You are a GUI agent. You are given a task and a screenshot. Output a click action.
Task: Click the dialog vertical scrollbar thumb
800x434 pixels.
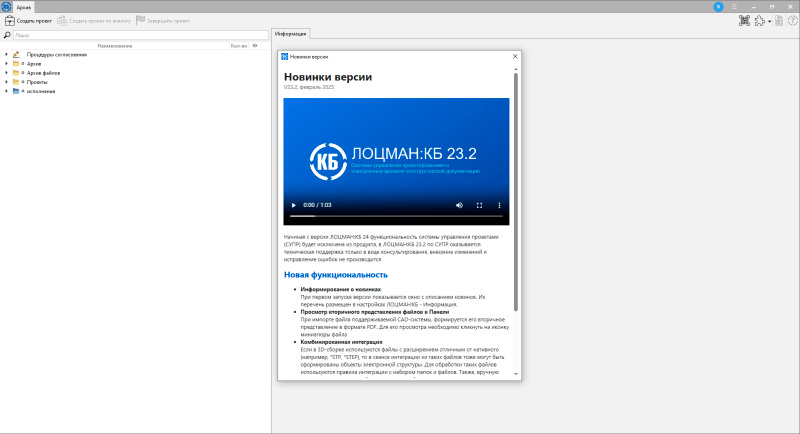click(x=516, y=192)
